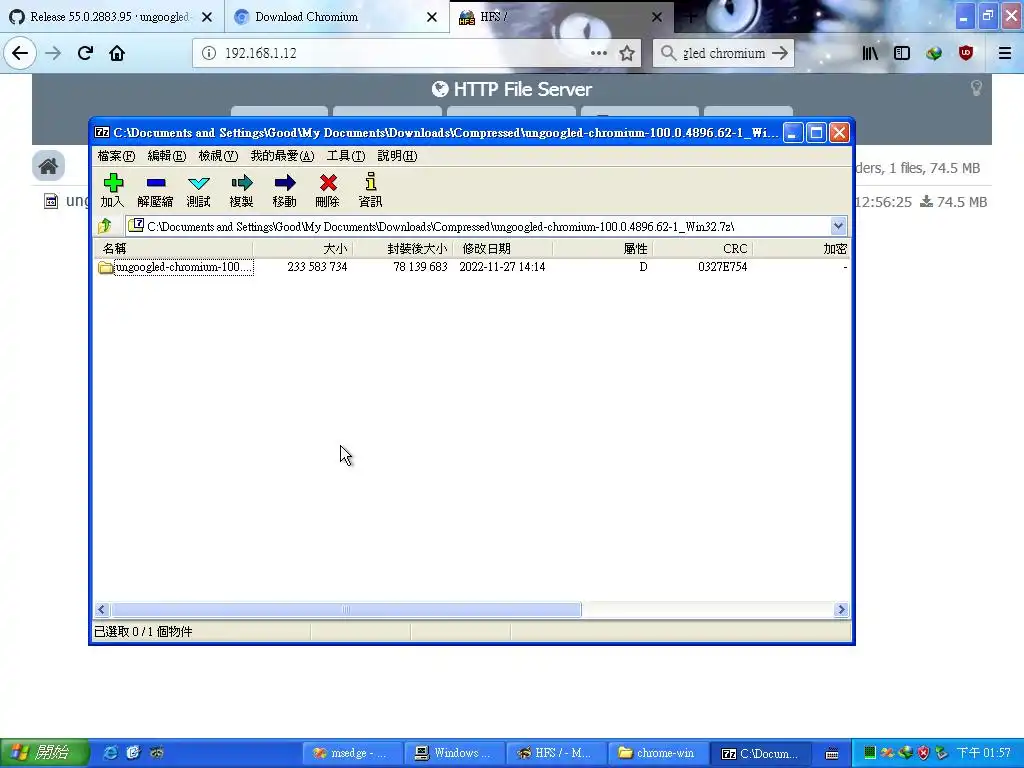Open the 檔案(F) File menu

pos(116,155)
